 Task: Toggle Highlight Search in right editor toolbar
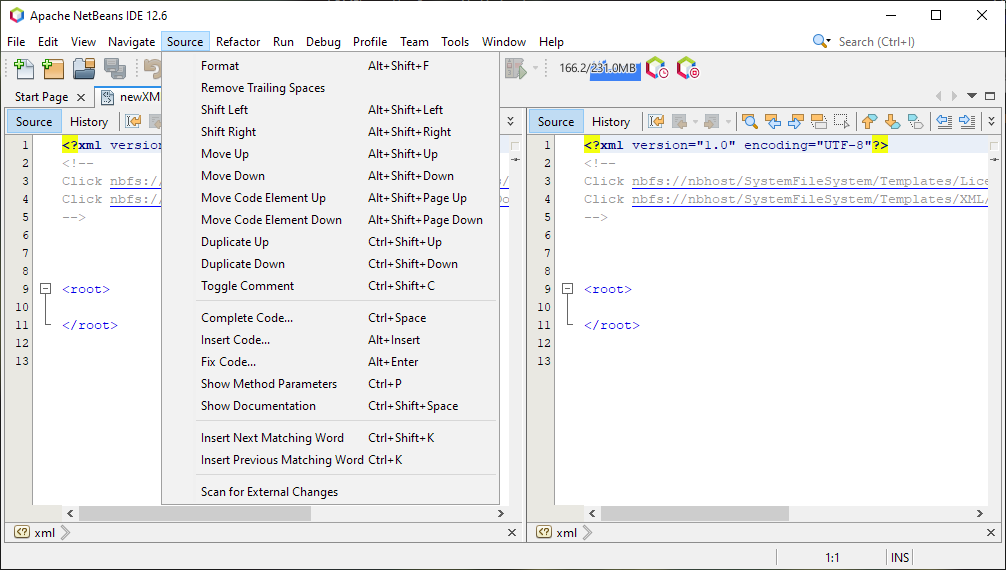[x=819, y=121]
